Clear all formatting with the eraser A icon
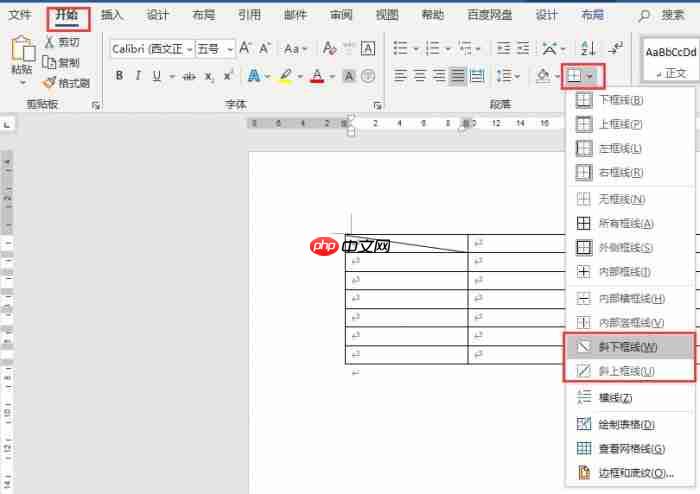The height and width of the screenshot is (494, 700). pos(329,48)
